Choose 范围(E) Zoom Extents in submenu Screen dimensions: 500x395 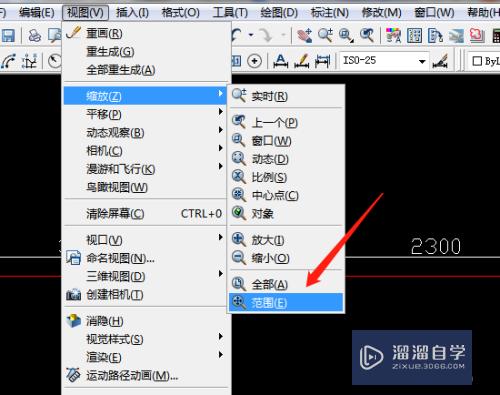[286, 303]
